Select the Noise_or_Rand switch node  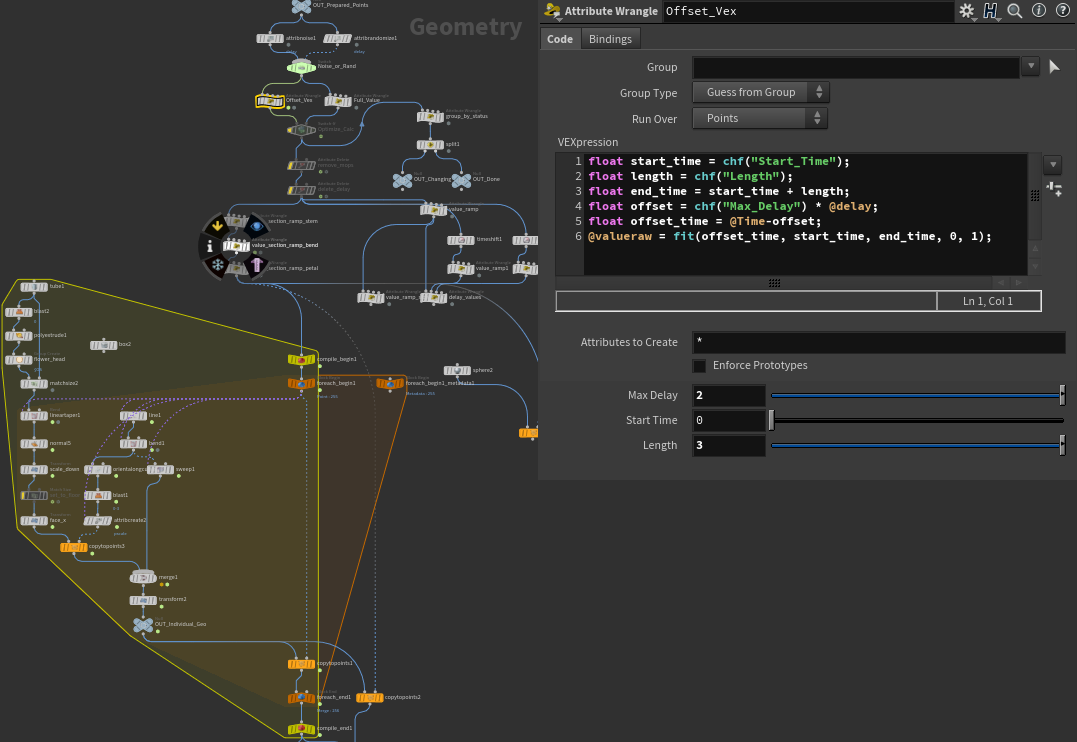[x=301, y=67]
